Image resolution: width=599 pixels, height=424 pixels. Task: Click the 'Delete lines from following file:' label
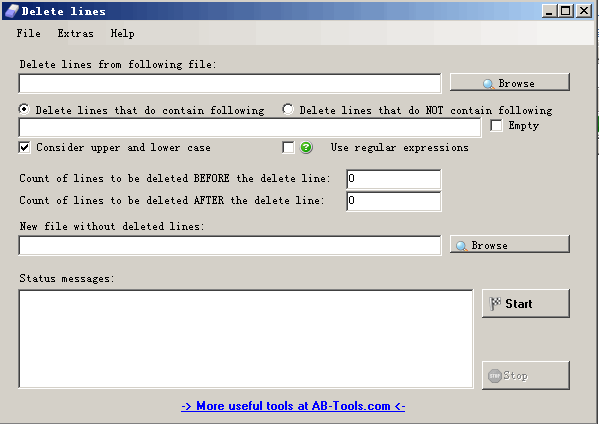coord(118,64)
